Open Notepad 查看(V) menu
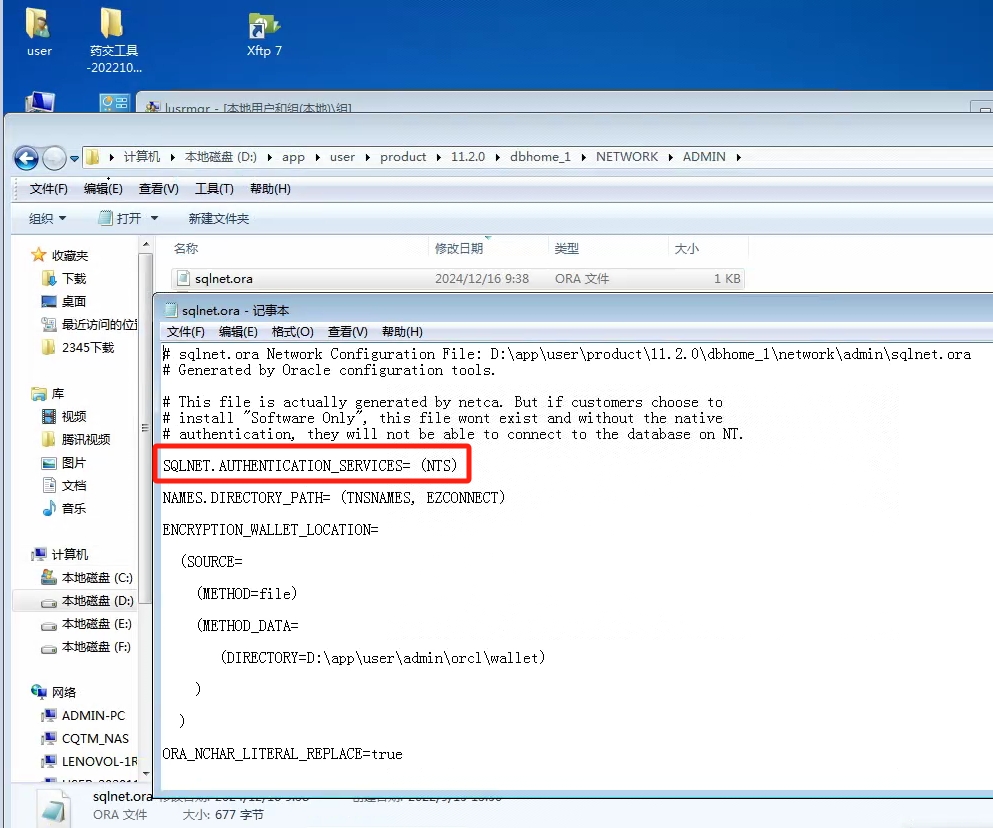Viewport: 993px width, 828px height. (x=348, y=332)
